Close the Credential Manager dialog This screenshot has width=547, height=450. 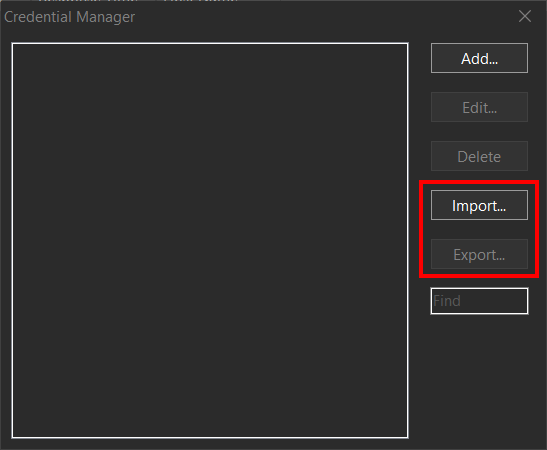(x=525, y=16)
